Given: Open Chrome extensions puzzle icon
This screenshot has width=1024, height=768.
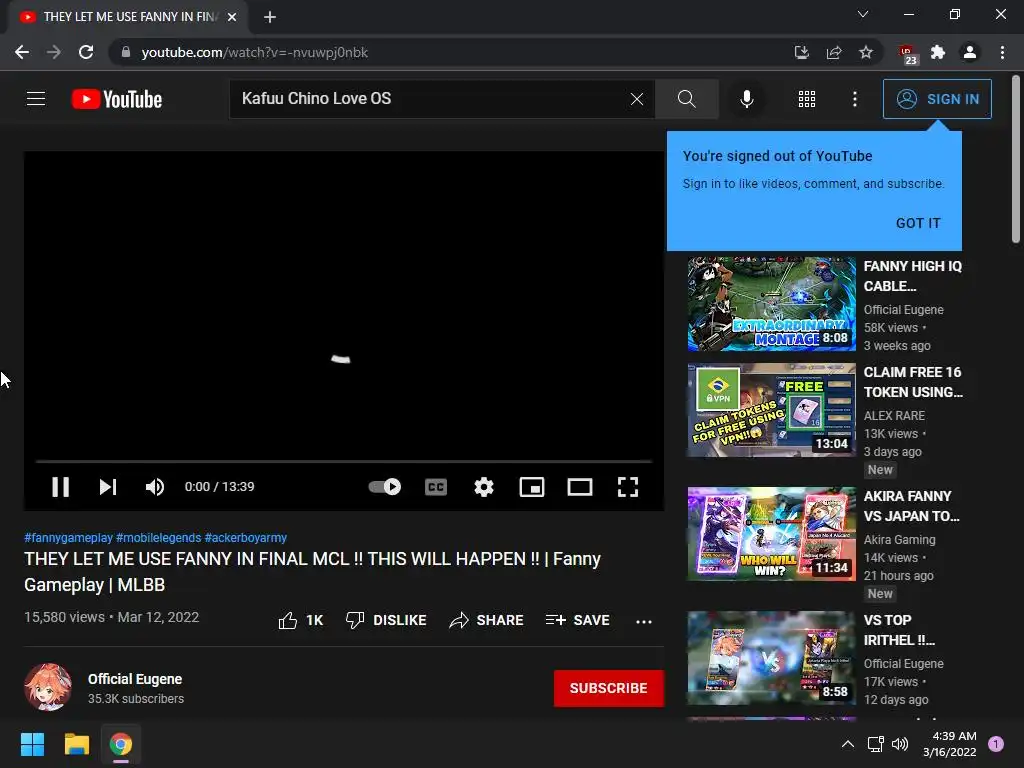Looking at the screenshot, I should point(938,52).
